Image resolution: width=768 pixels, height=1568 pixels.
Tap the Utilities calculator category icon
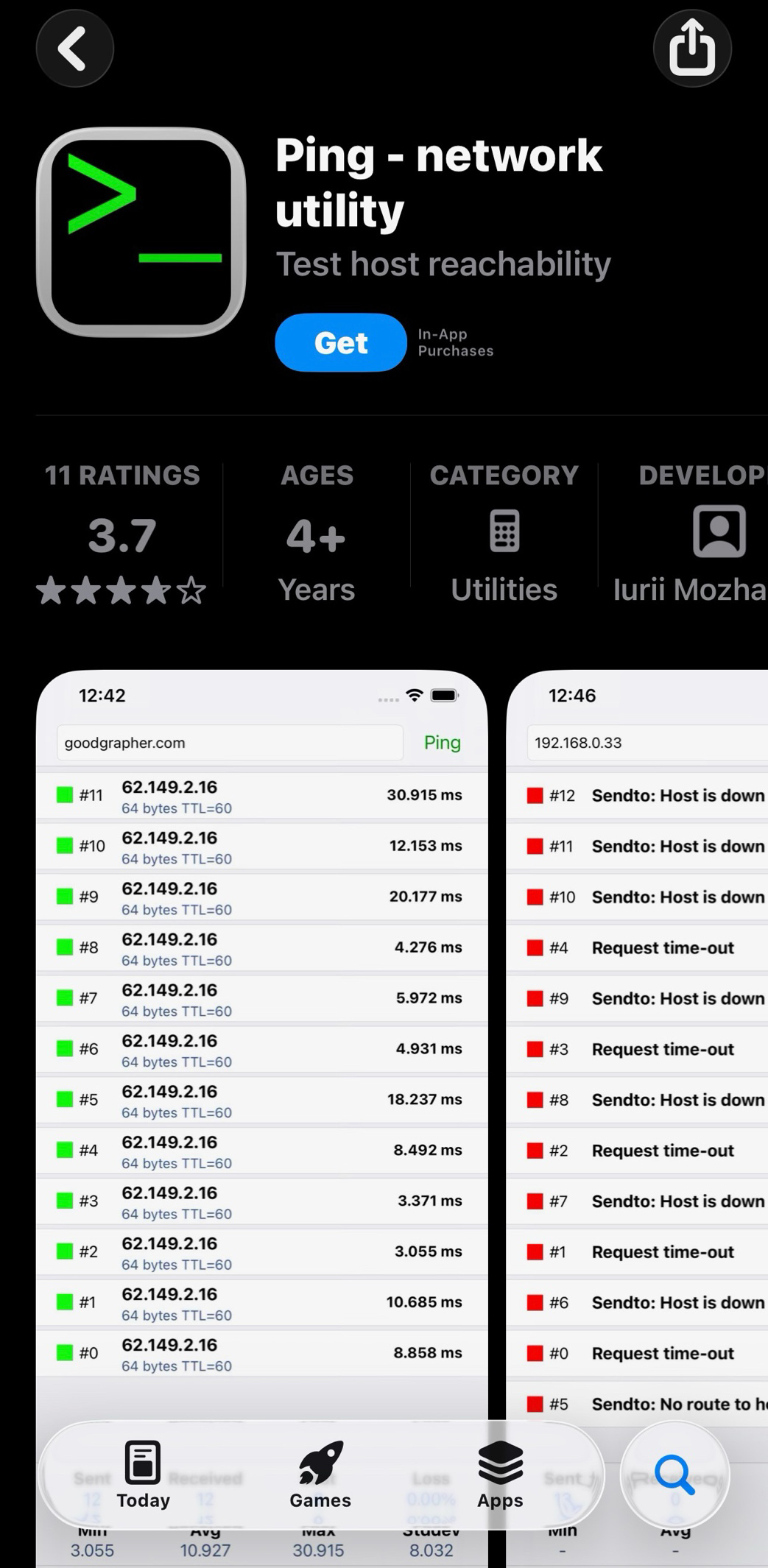pyautogui.click(x=504, y=531)
